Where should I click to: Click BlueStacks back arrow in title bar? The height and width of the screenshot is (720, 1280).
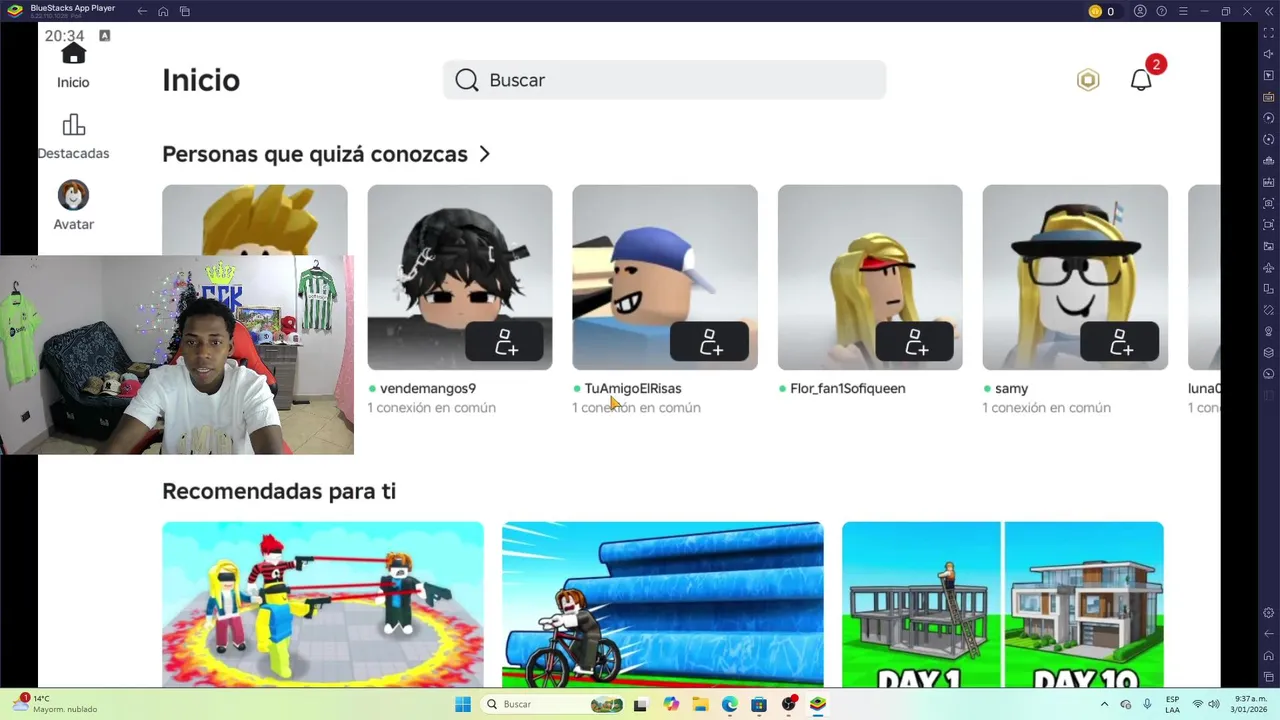(142, 11)
